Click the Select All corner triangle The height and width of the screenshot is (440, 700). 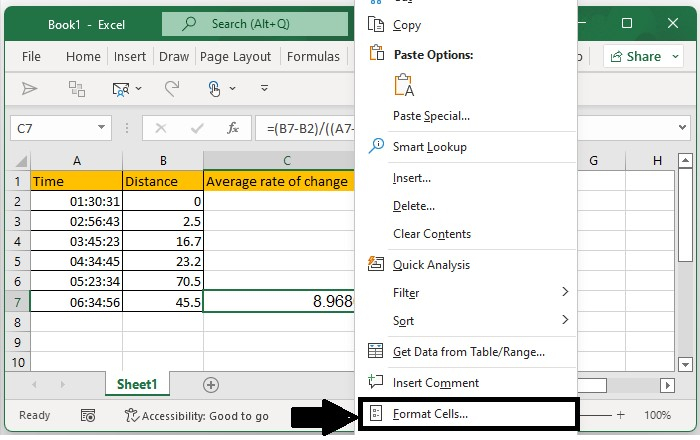(20, 160)
